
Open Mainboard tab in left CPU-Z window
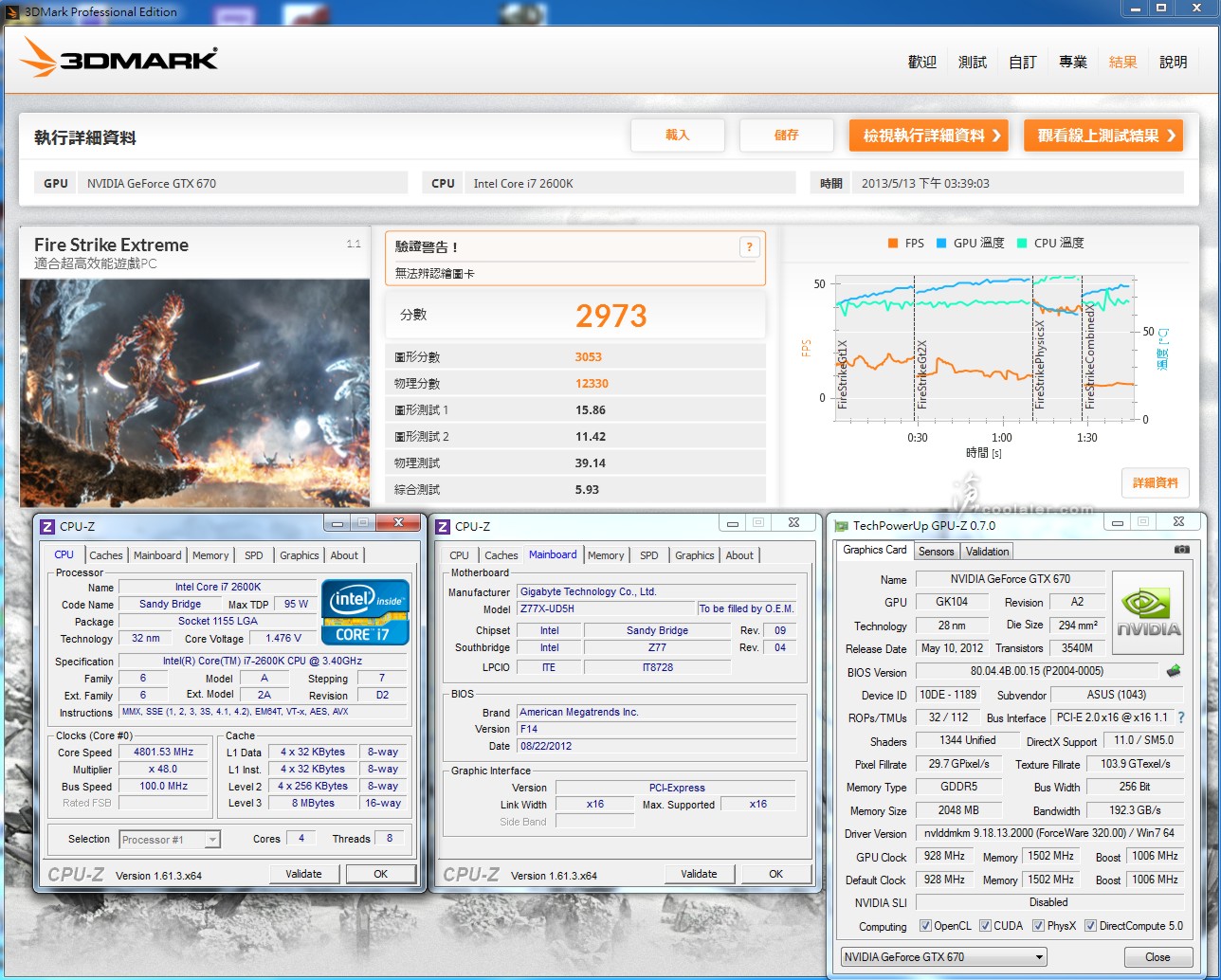tap(157, 555)
